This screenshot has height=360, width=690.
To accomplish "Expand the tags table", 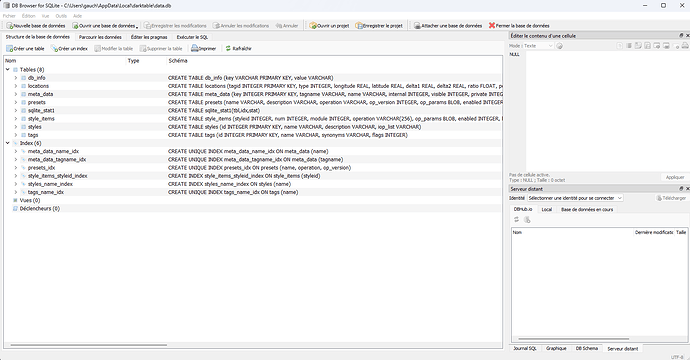I will coord(16,135).
